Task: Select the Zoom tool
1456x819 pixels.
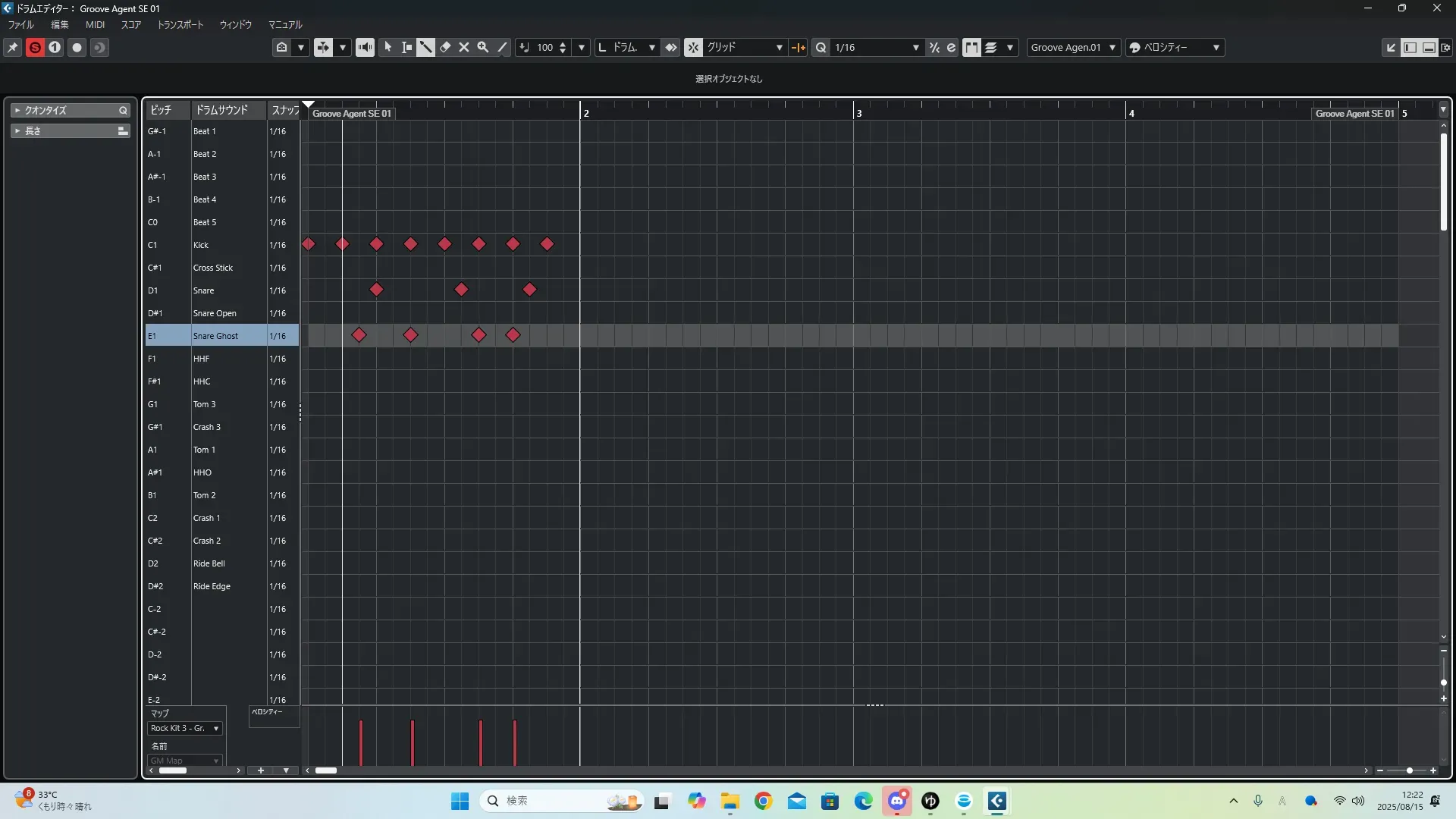Action: click(x=483, y=47)
